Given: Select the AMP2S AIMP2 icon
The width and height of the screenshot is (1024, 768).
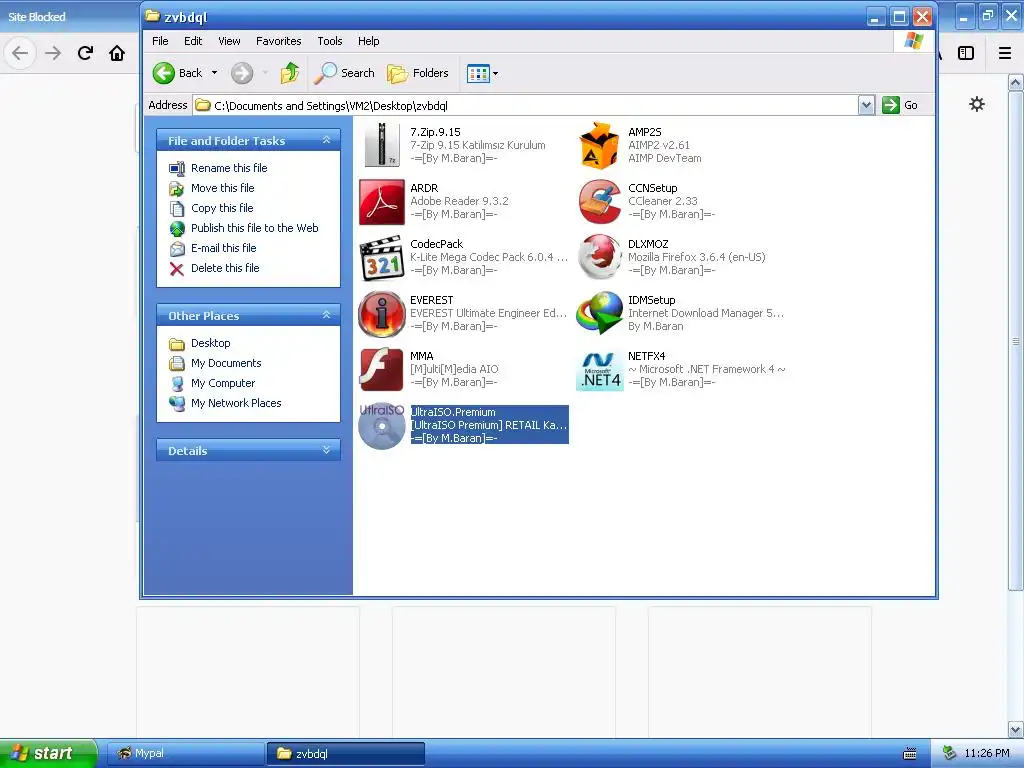Looking at the screenshot, I should (x=599, y=145).
